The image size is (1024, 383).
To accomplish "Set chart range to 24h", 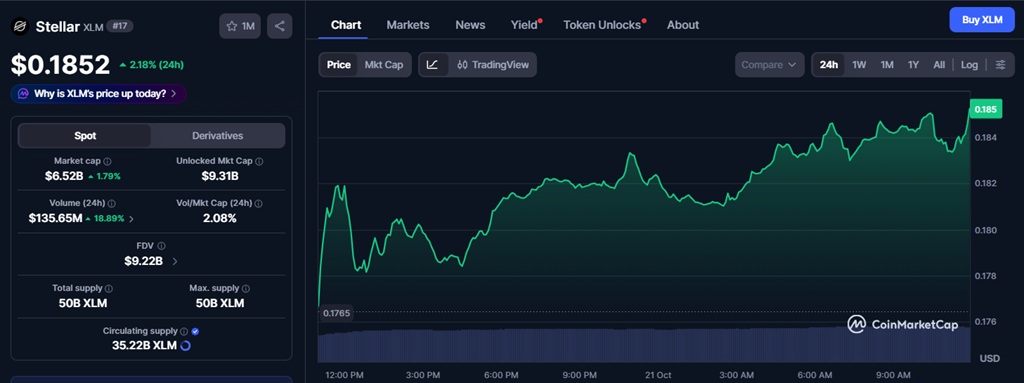I will (x=829, y=65).
